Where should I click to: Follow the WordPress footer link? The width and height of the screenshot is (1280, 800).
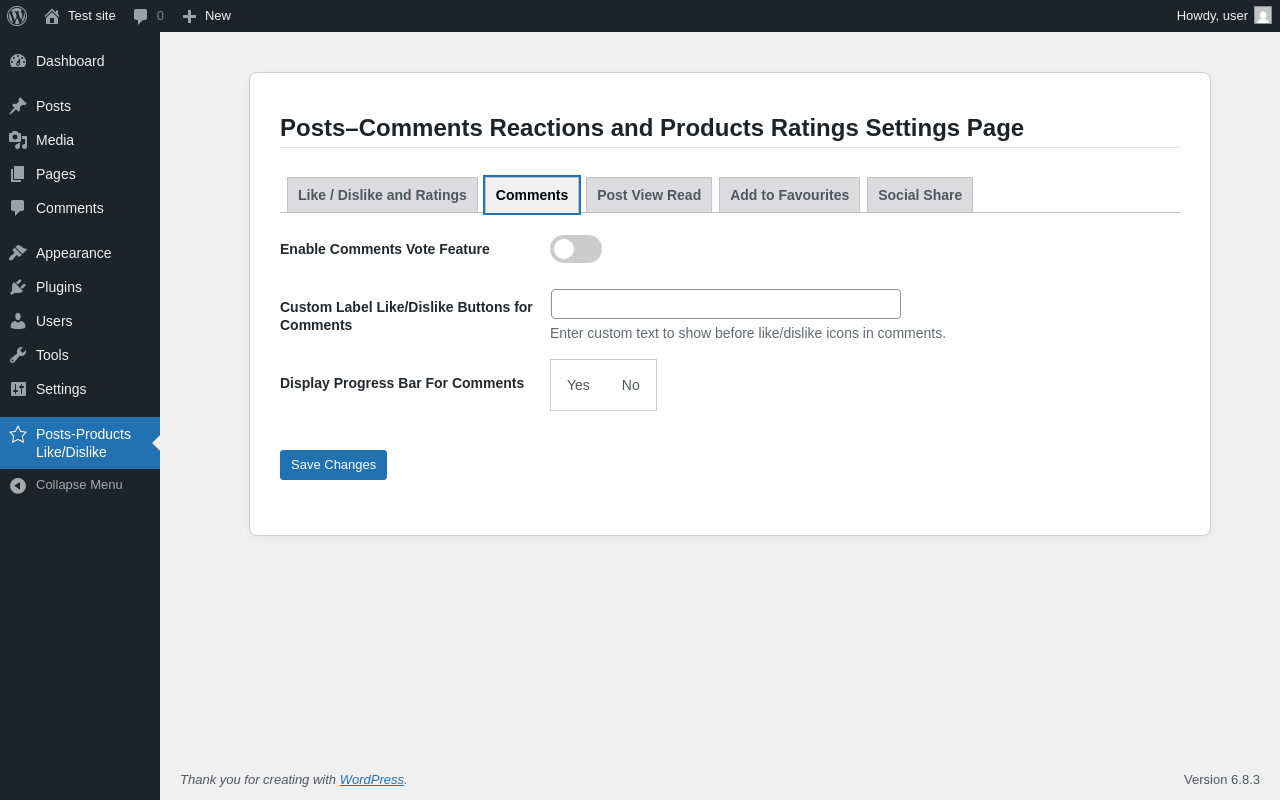coord(372,779)
